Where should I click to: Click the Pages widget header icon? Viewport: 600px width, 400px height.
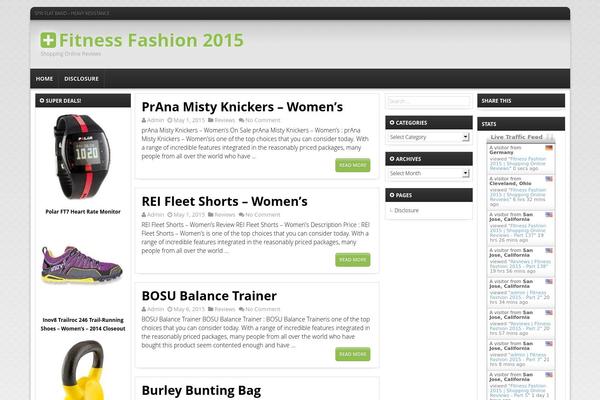[391, 195]
